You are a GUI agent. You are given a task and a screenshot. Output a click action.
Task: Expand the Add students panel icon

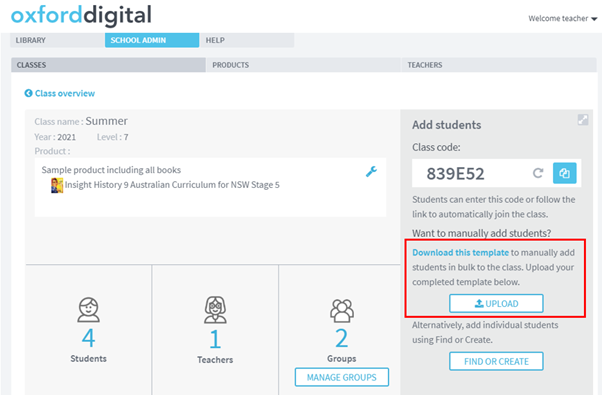pos(583,120)
